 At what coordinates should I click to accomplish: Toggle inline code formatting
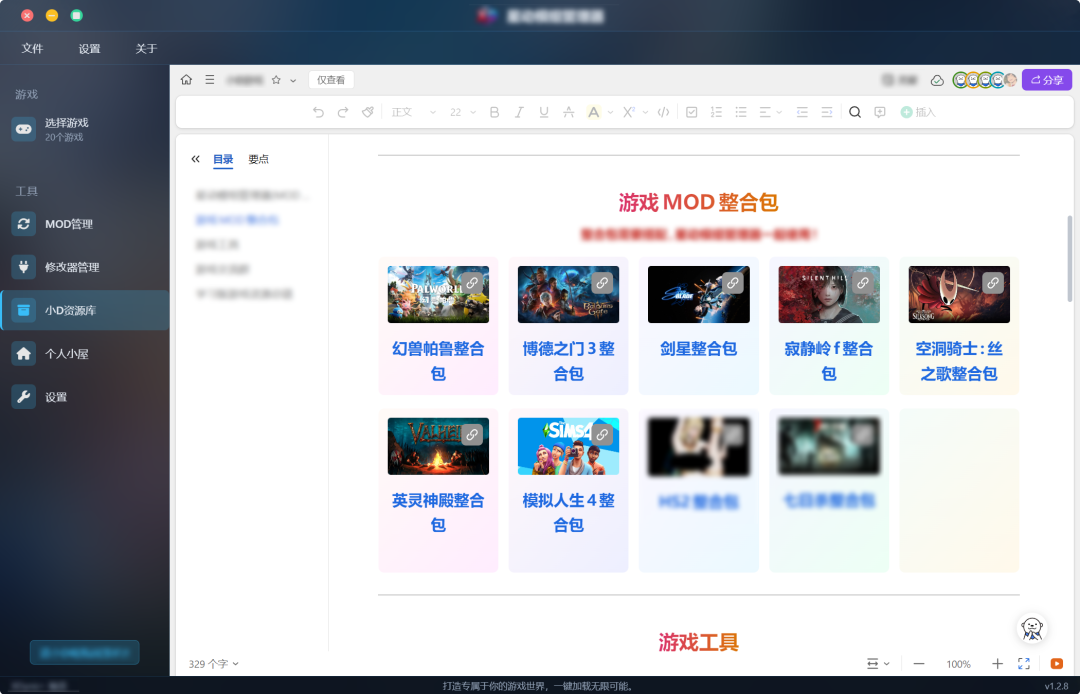pos(663,112)
